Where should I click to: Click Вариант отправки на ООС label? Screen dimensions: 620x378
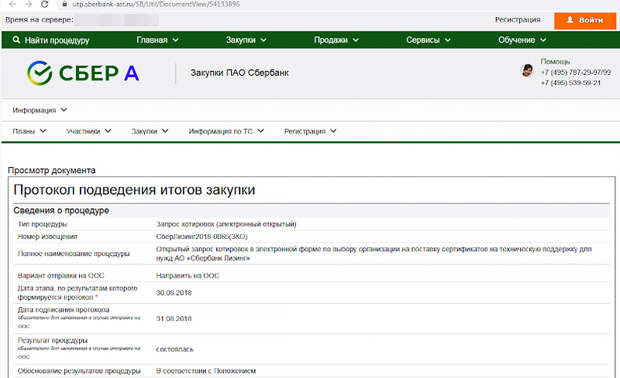(x=61, y=276)
